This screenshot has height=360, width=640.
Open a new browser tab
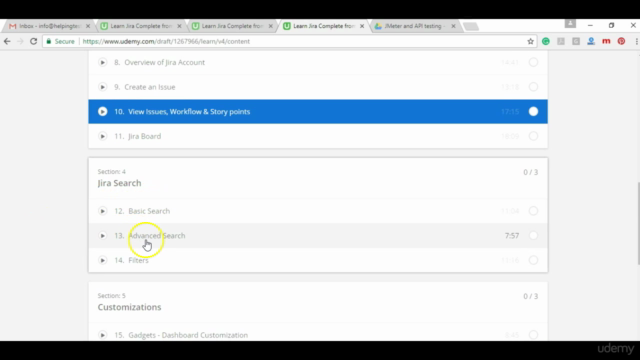click(x=471, y=27)
